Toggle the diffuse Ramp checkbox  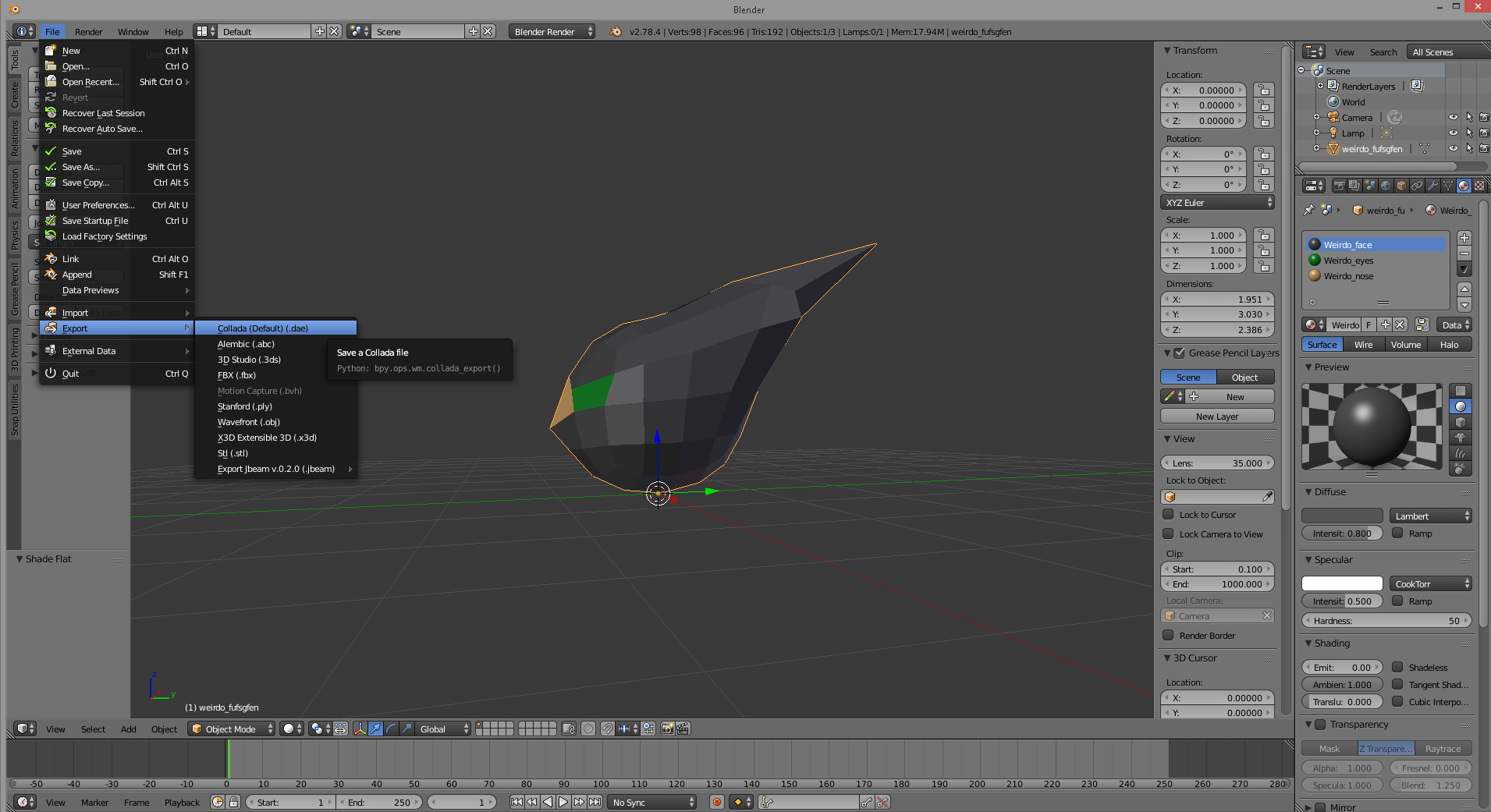point(1397,534)
